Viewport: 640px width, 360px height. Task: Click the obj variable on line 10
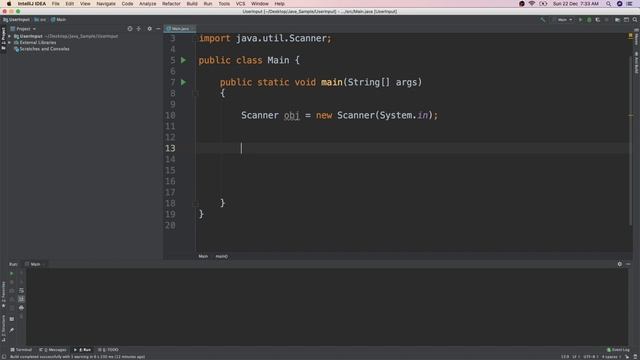pos(291,116)
